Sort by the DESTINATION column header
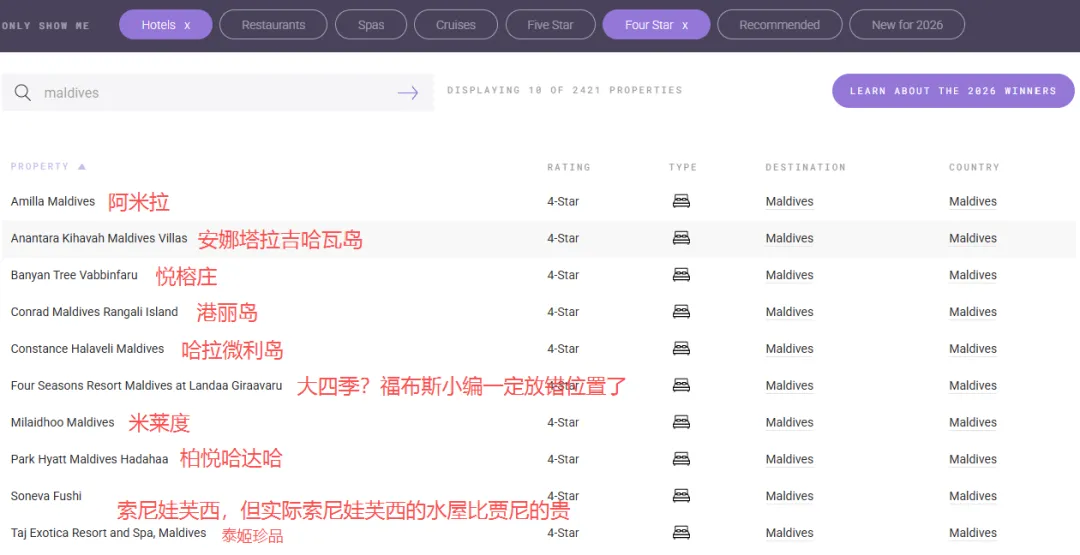This screenshot has height=555, width=1080. [x=805, y=167]
